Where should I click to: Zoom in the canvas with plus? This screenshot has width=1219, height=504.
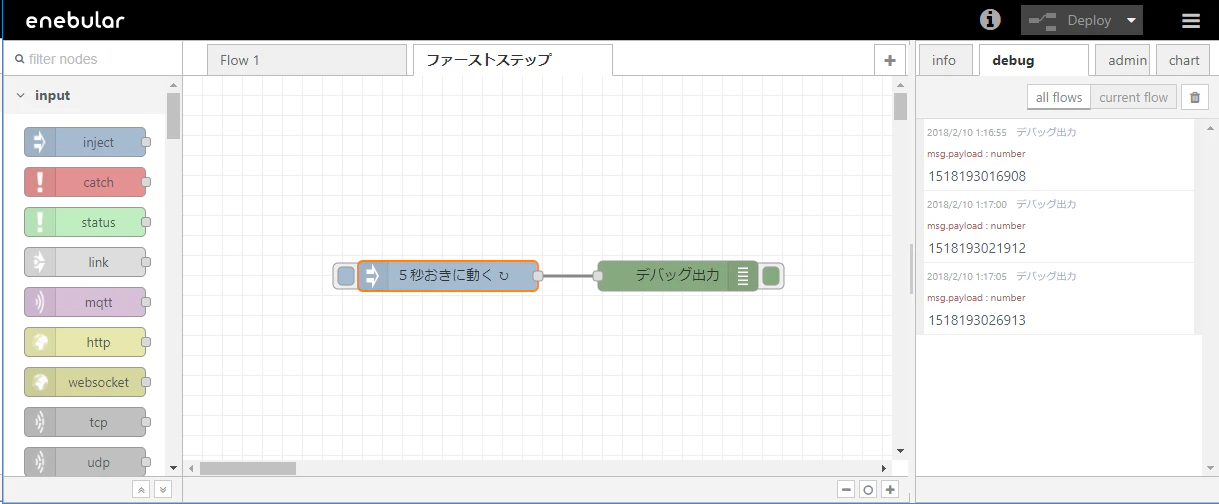click(890, 490)
